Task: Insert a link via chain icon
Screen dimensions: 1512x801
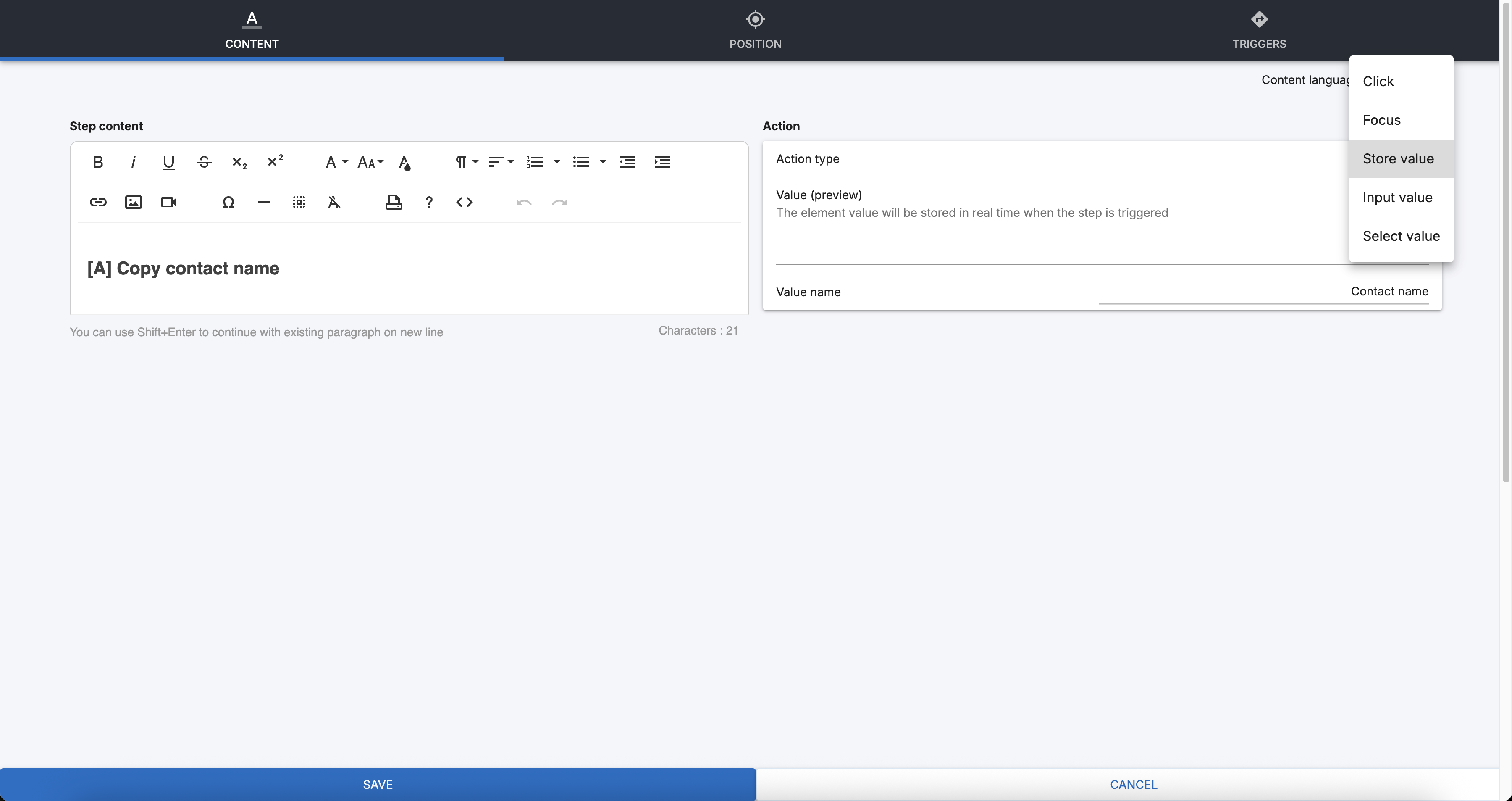Action: pos(98,203)
